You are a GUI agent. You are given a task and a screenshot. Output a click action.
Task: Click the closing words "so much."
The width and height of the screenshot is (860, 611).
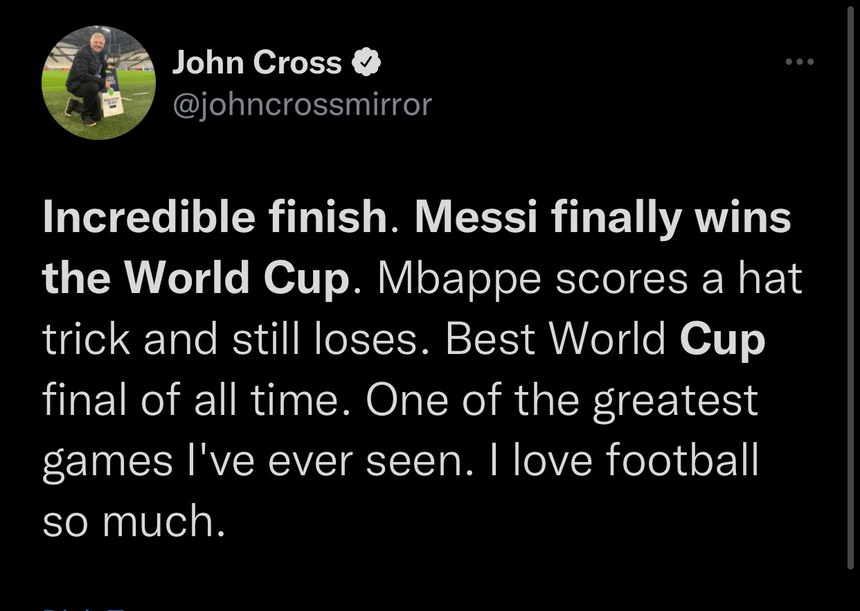coord(128,523)
